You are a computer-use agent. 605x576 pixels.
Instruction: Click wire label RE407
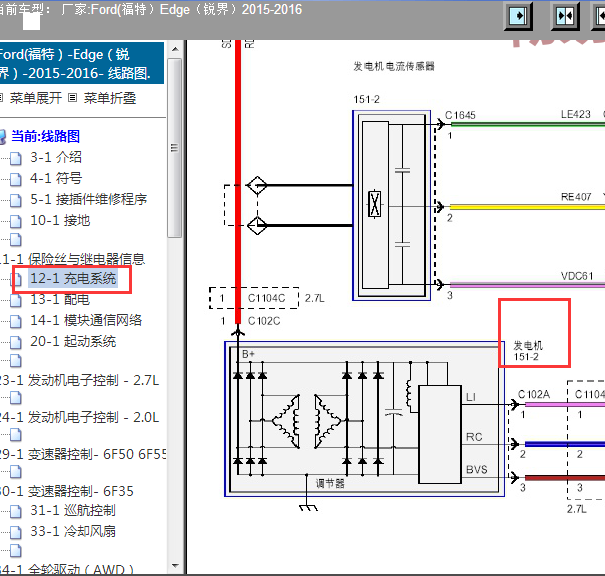point(576,197)
